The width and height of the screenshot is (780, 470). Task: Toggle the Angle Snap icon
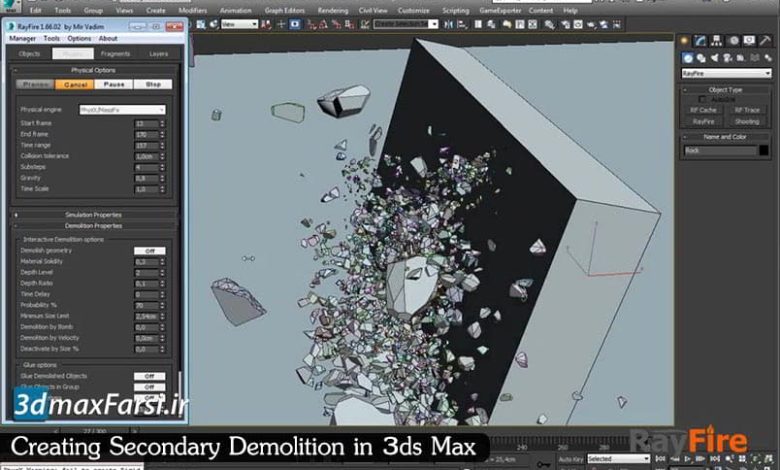pyautogui.click(x=323, y=24)
